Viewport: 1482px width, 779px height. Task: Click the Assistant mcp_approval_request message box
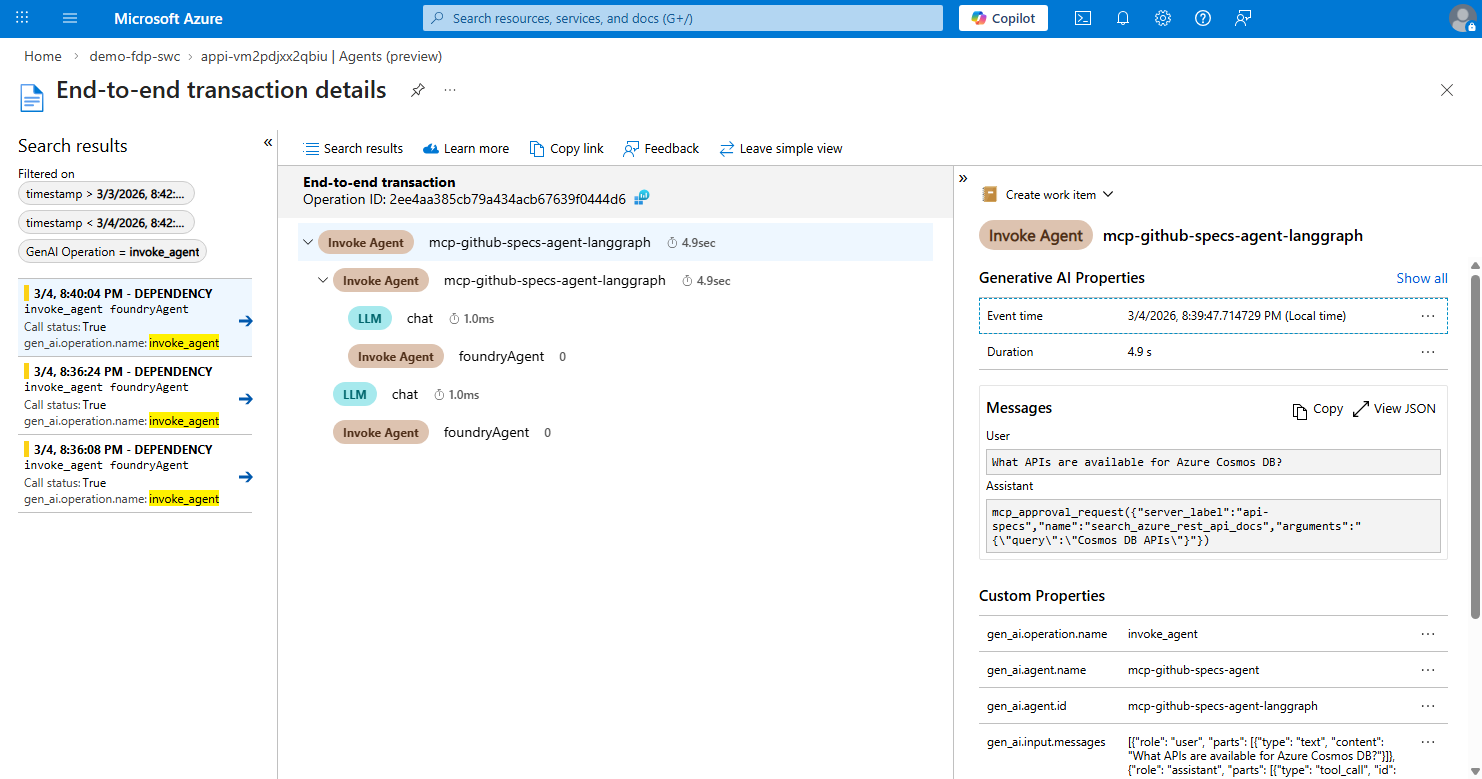(1213, 526)
